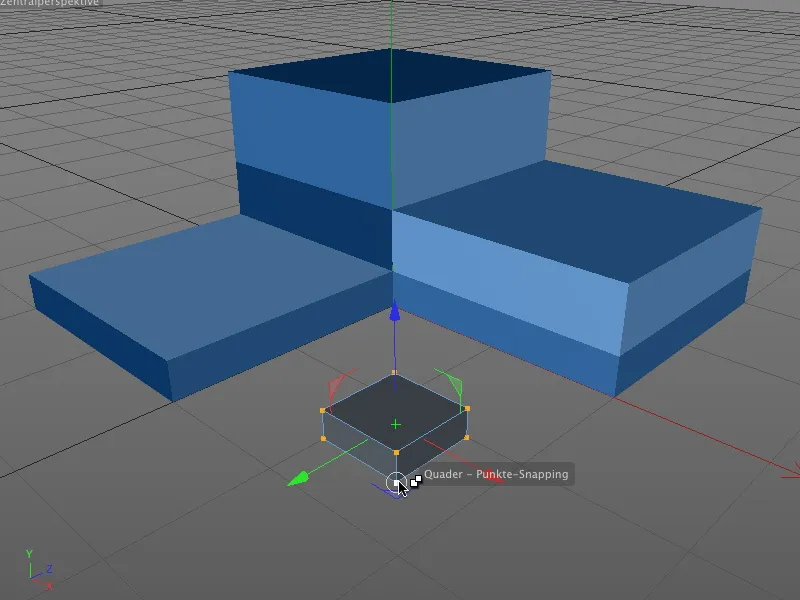Click the green crosshair at the Quader center
Image resolution: width=800 pixels, height=600 pixels.
coord(397,423)
